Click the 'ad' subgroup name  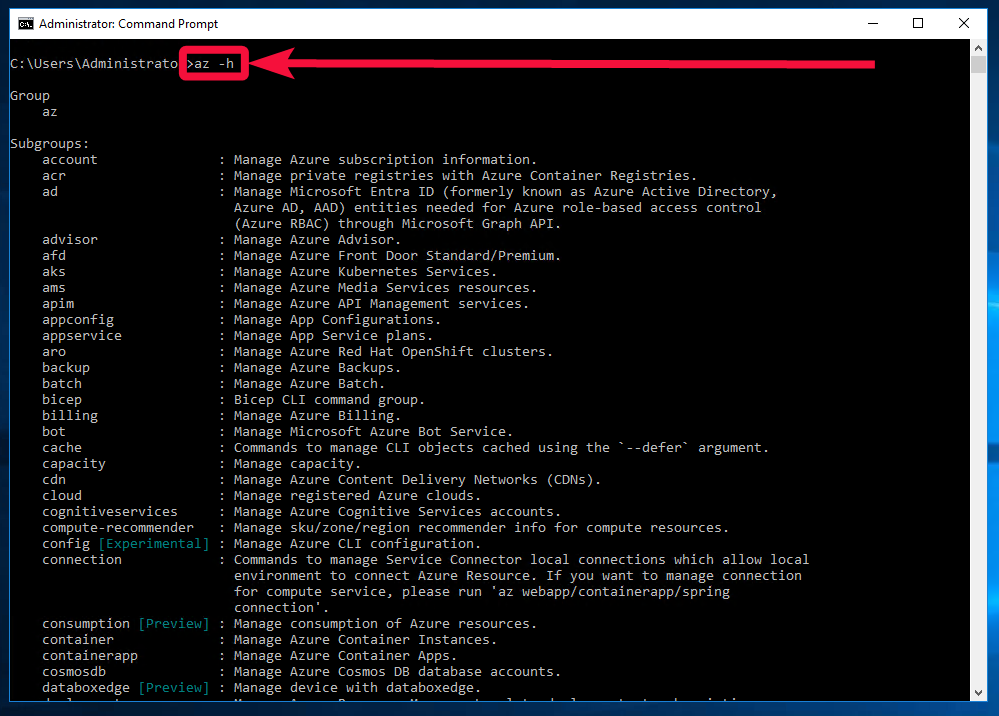pos(50,191)
